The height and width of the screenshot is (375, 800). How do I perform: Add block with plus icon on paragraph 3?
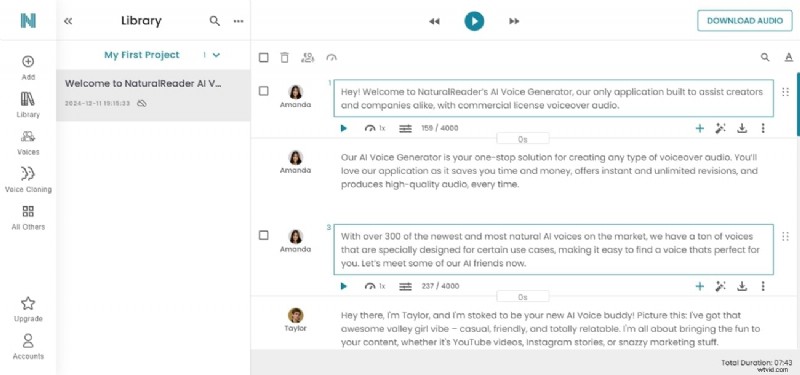coord(699,286)
